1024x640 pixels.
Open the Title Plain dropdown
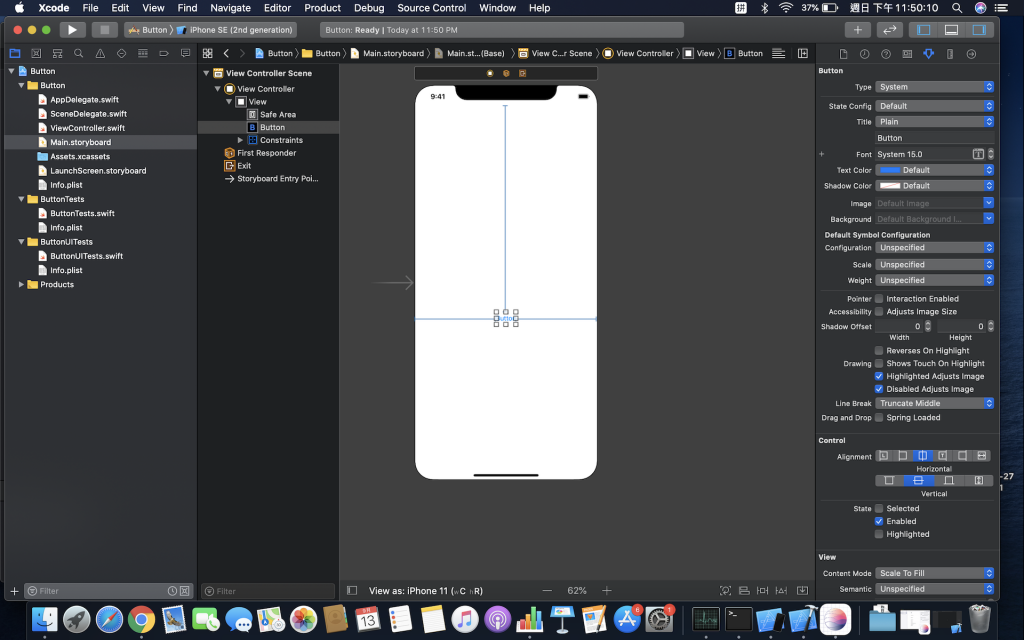coord(935,121)
